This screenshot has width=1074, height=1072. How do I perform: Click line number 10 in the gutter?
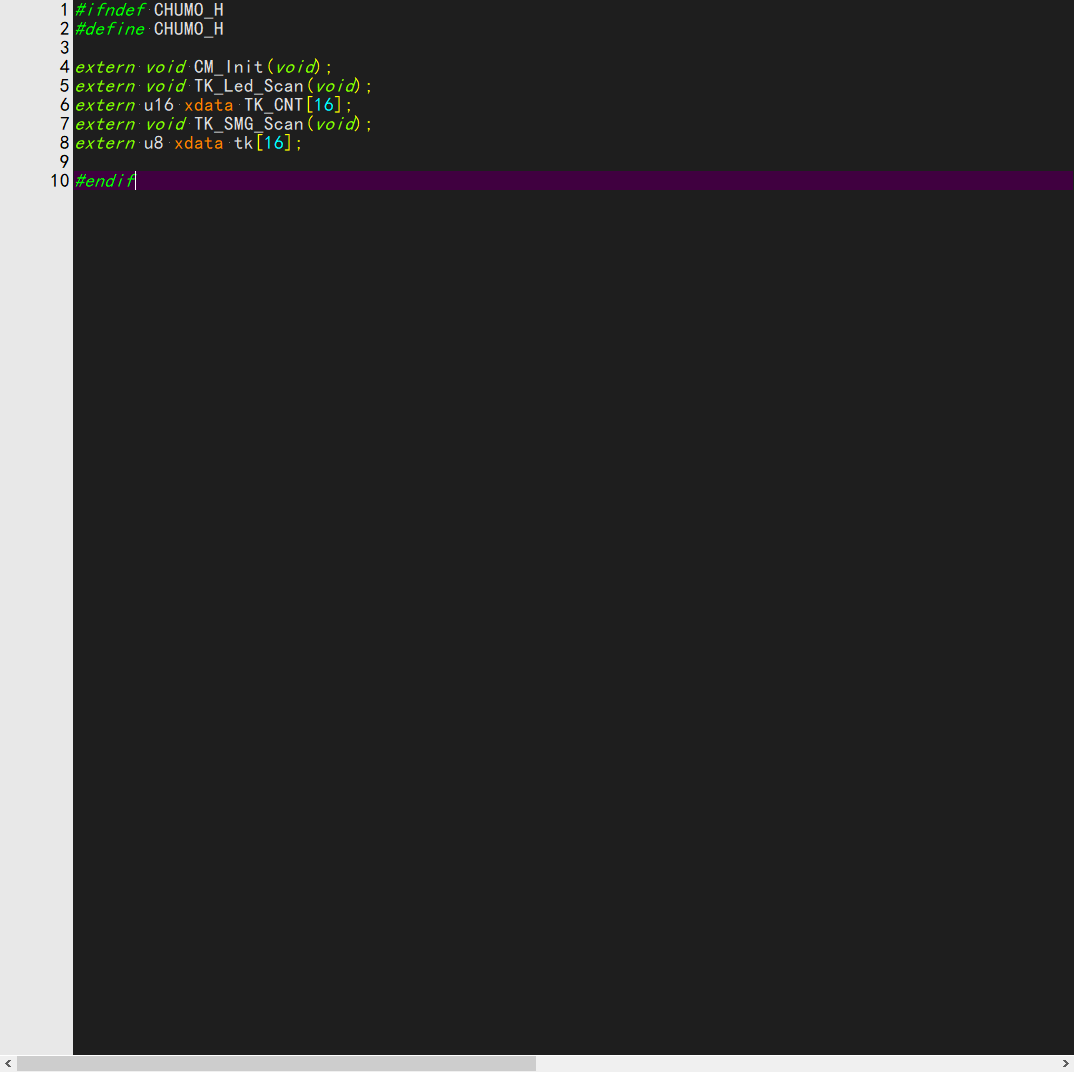[60, 181]
